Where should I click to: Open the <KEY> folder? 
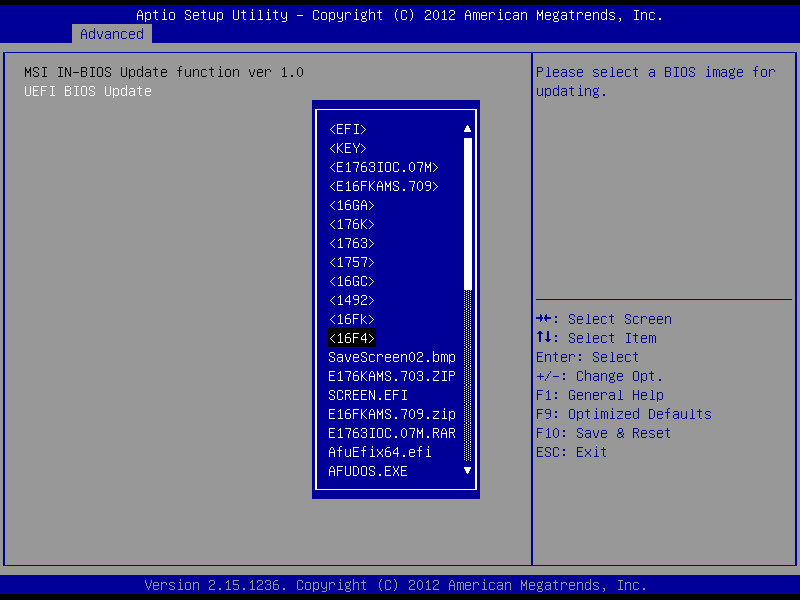click(348, 148)
